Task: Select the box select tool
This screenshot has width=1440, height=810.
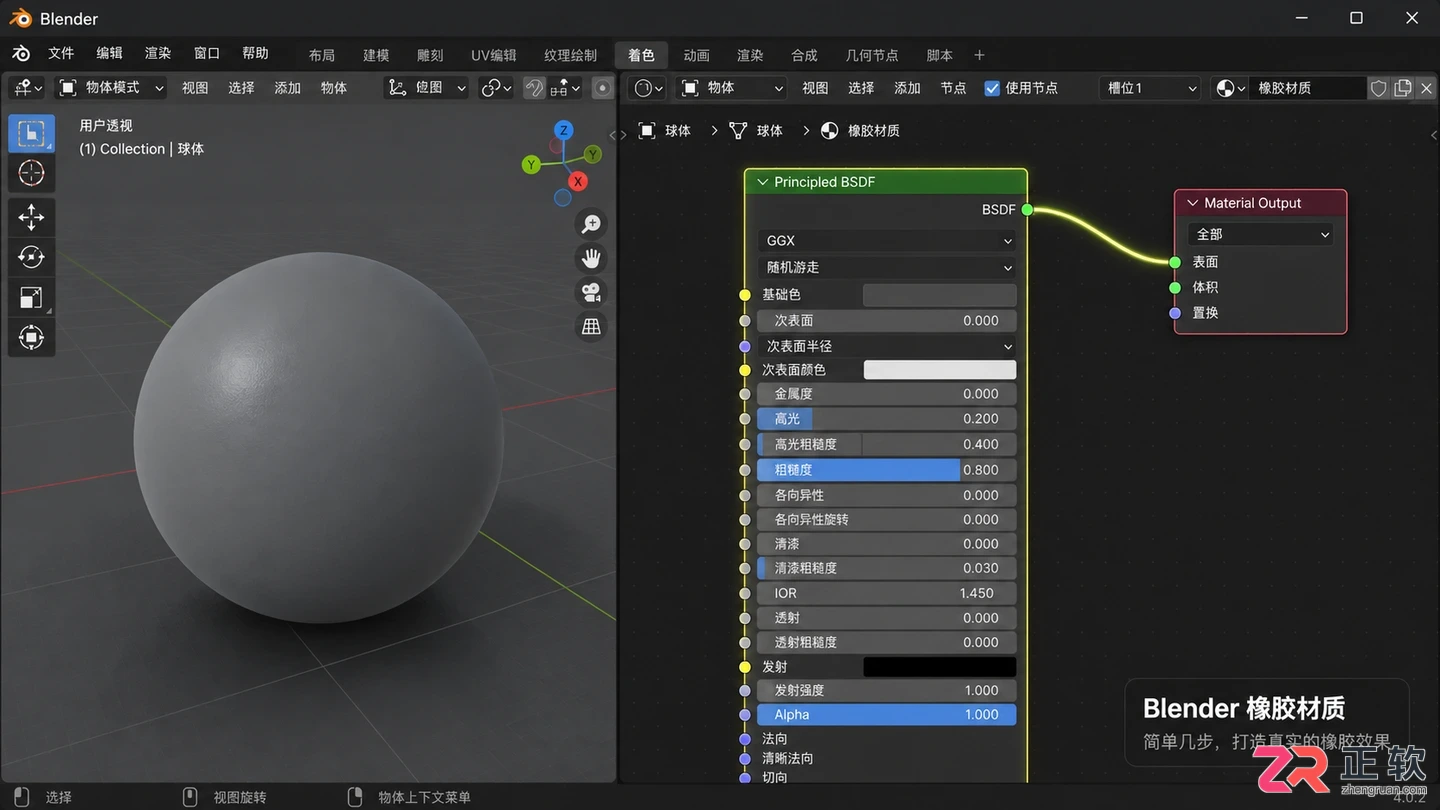Action: [x=31, y=133]
